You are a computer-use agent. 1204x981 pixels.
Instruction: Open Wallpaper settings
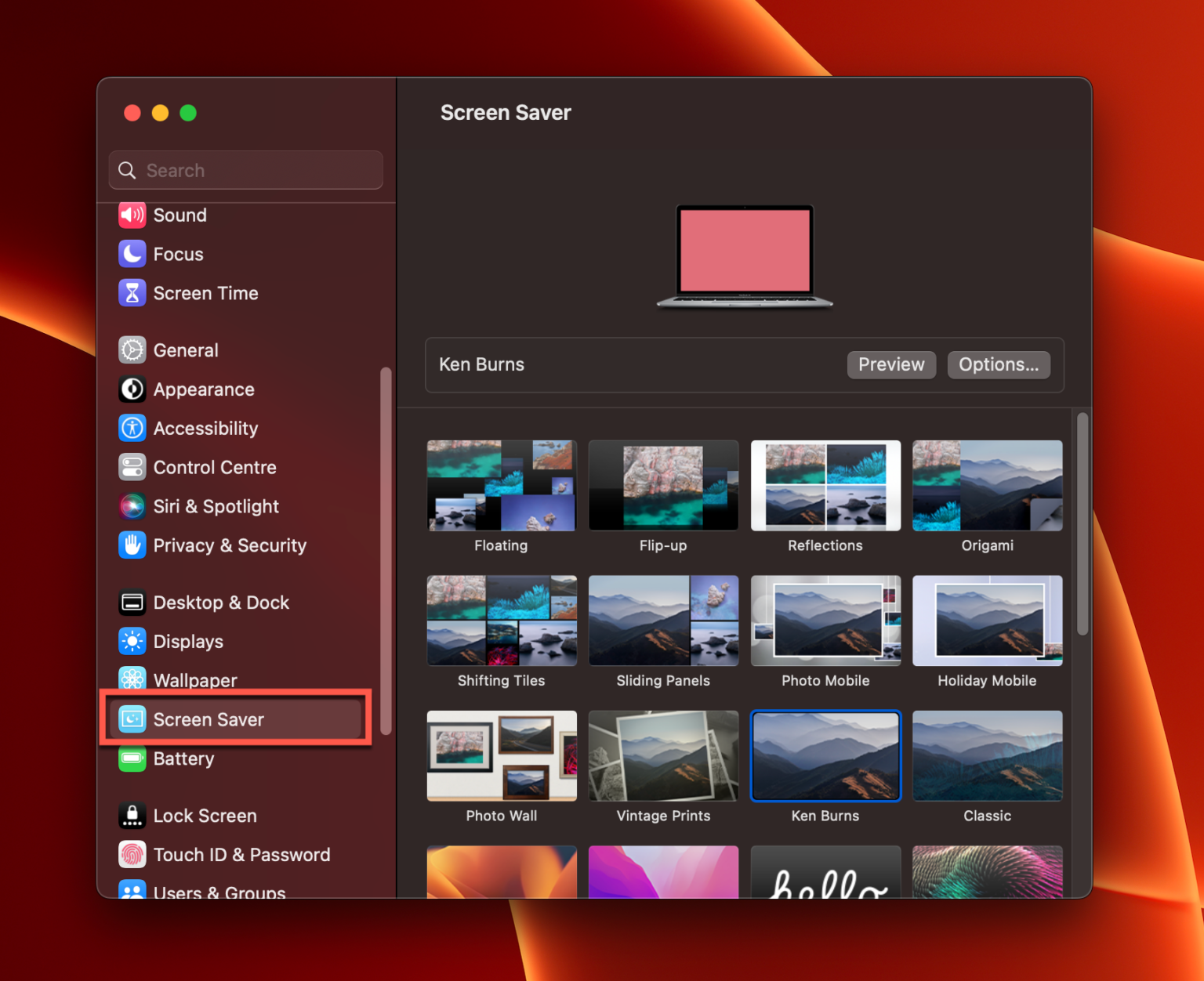tap(195, 680)
